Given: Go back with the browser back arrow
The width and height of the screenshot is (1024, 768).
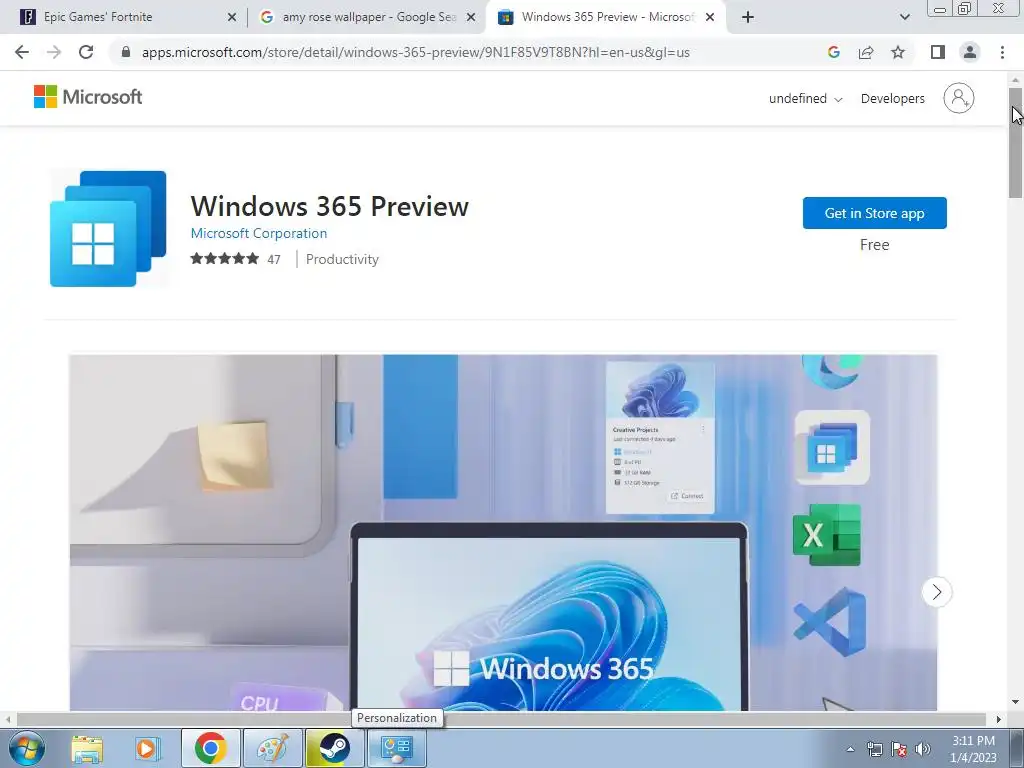Looking at the screenshot, I should coord(22,52).
